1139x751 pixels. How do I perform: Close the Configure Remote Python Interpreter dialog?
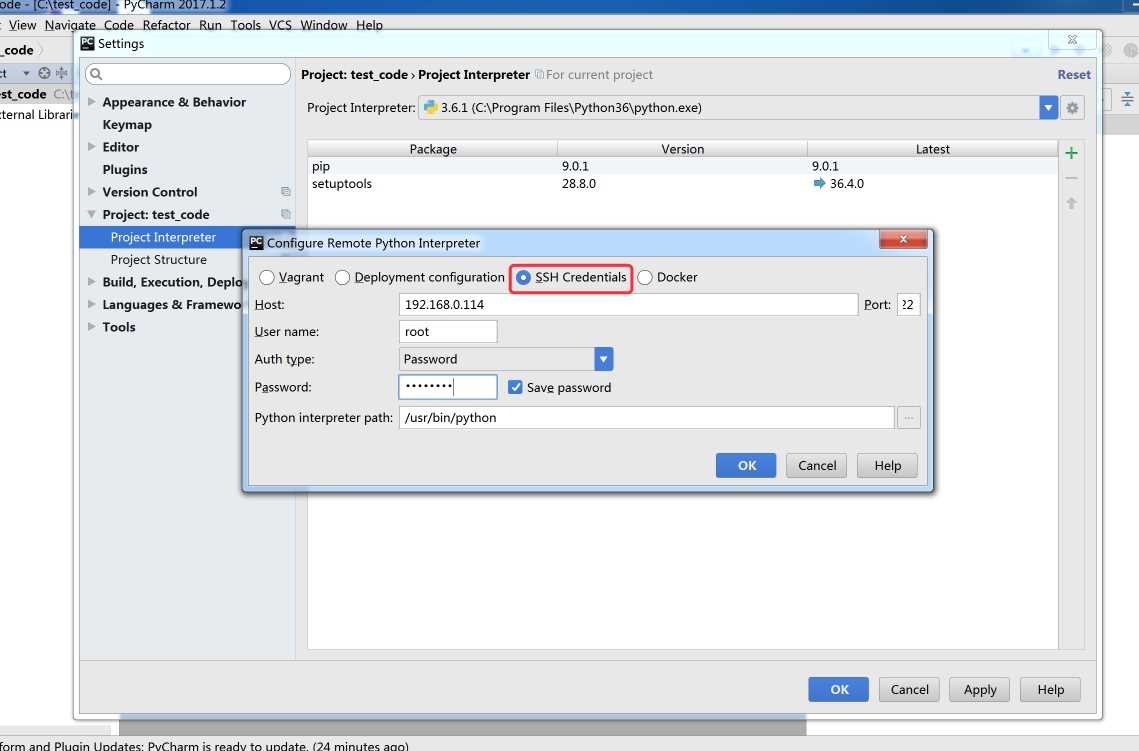pyautogui.click(x=903, y=239)
